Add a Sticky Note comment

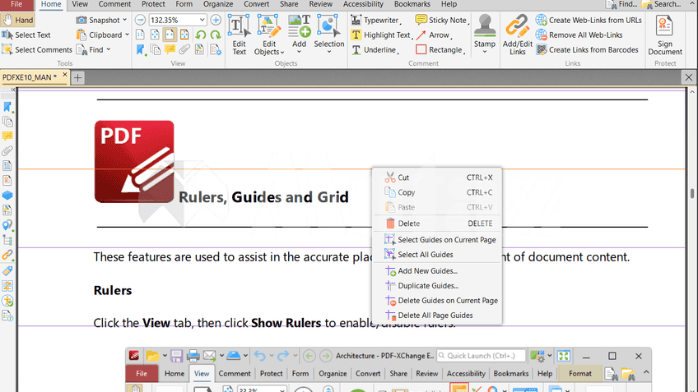[x=442, y=20]
